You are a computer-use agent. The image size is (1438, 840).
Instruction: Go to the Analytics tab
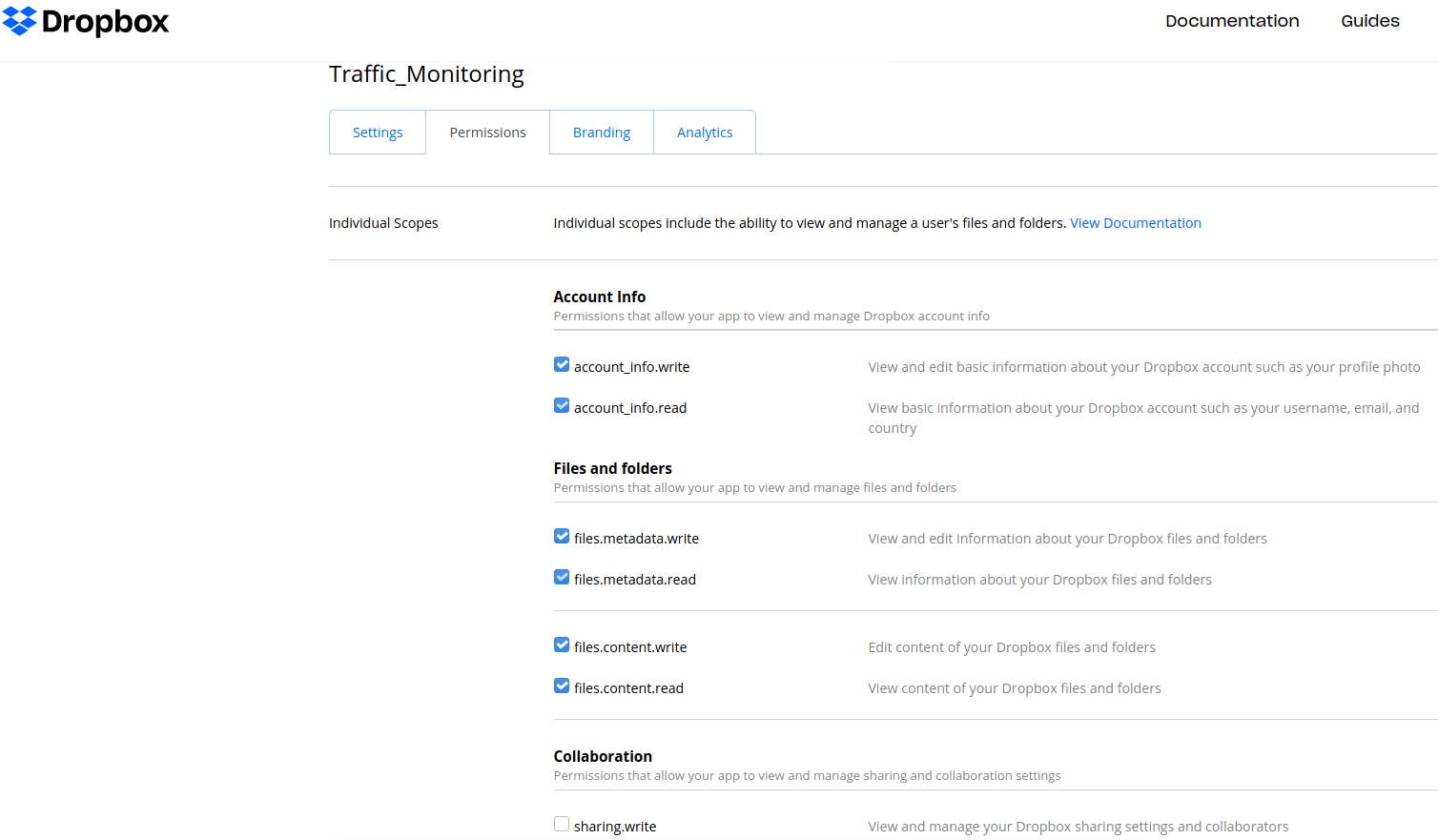705,133
